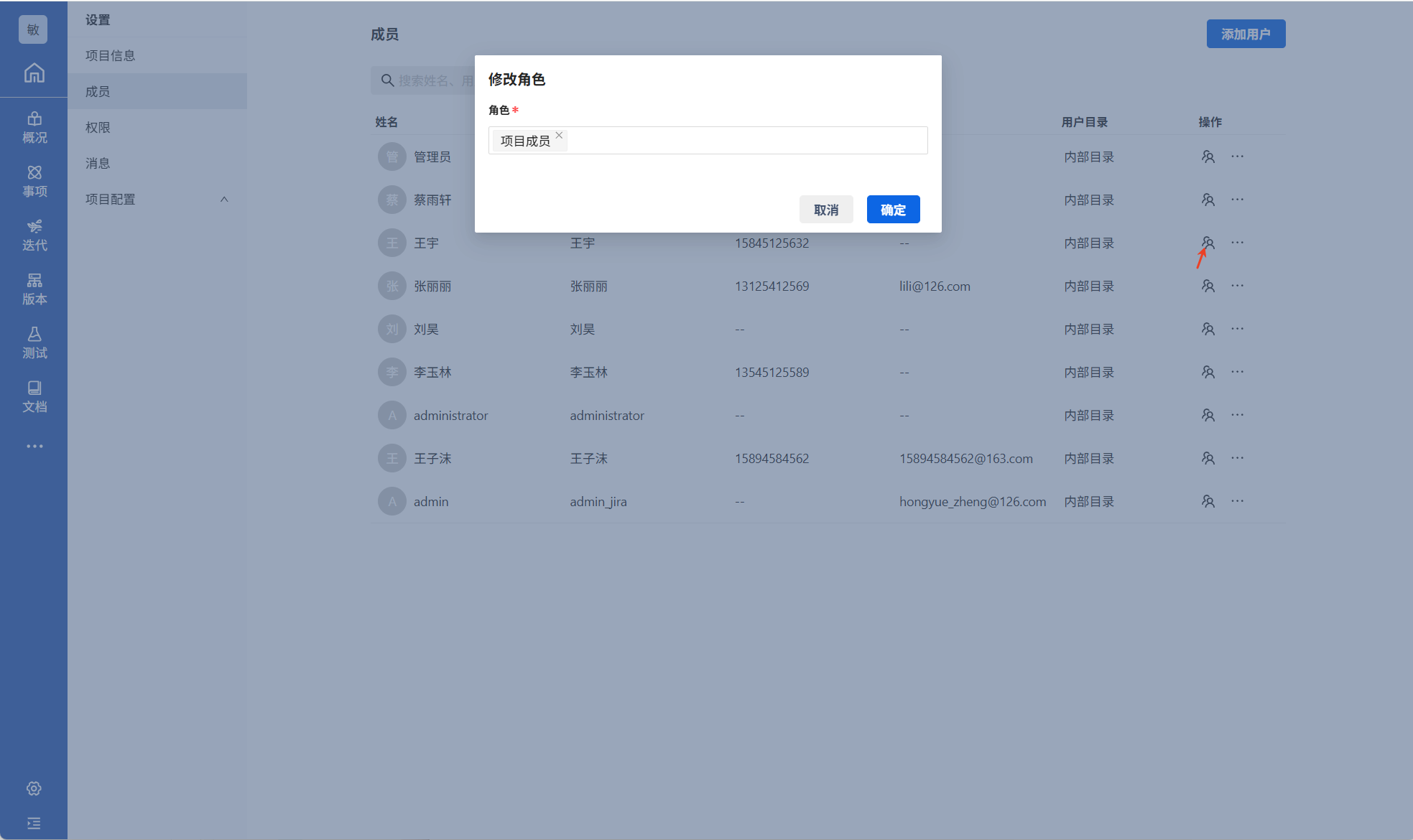Open 项目信息 settings menu item
This screenshot has width=1413, height=840.
110,55
